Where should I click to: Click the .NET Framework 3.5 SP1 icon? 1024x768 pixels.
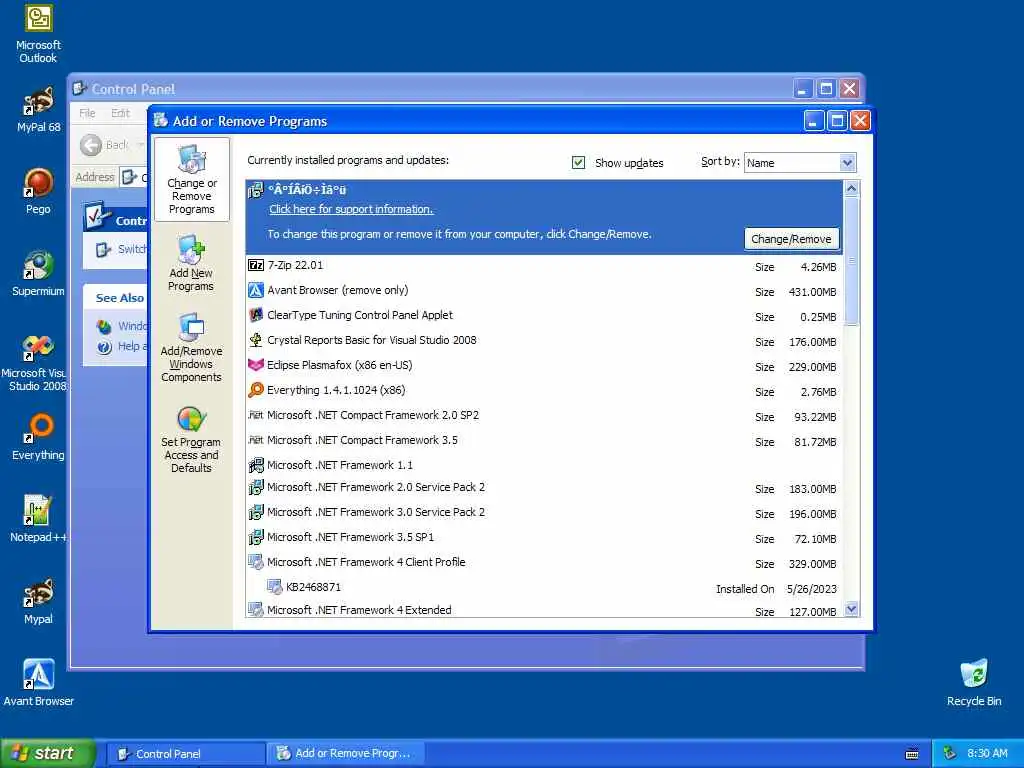coord(256,537)
